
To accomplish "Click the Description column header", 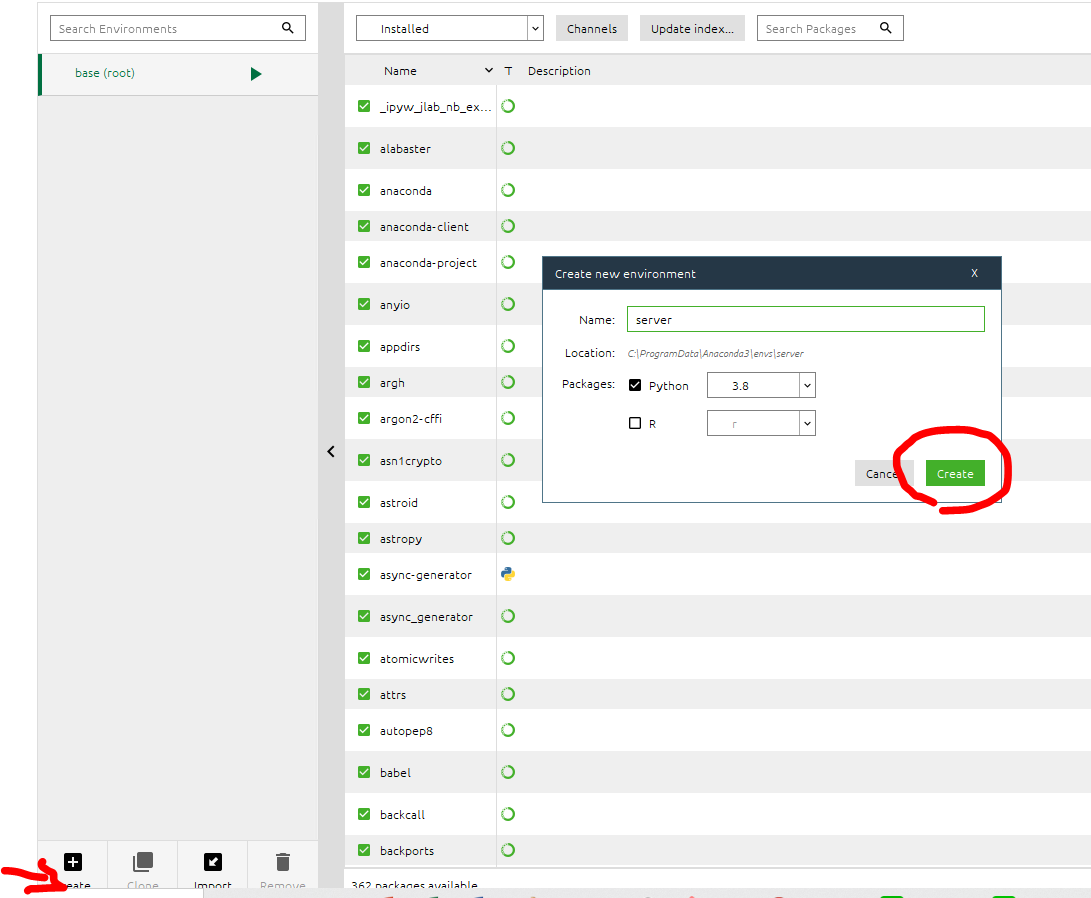I will click(559, 71).
